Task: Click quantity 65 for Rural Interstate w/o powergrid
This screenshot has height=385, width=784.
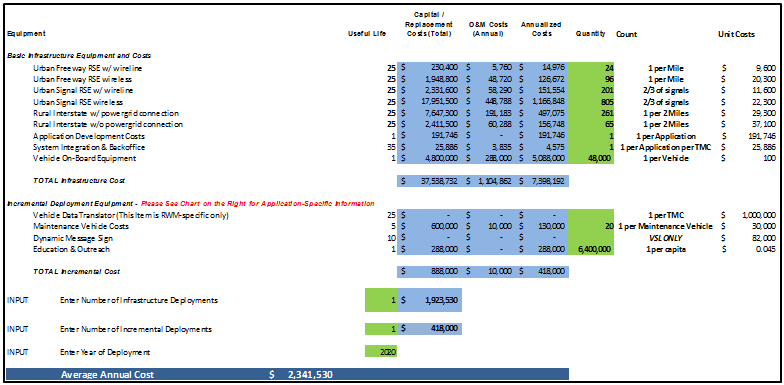Action: tap(592, 124)
